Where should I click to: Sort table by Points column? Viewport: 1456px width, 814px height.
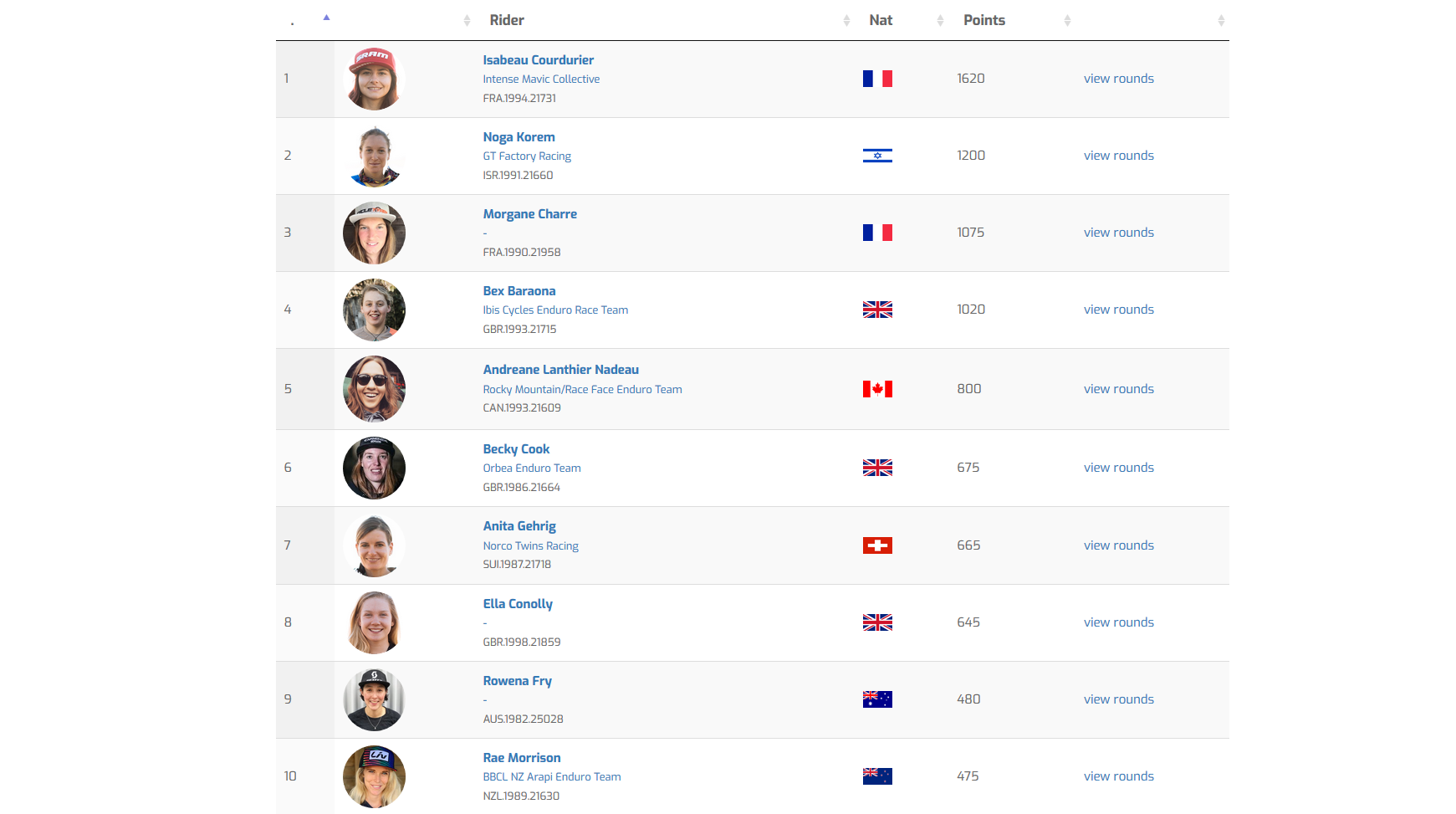(x=984, y=20)
